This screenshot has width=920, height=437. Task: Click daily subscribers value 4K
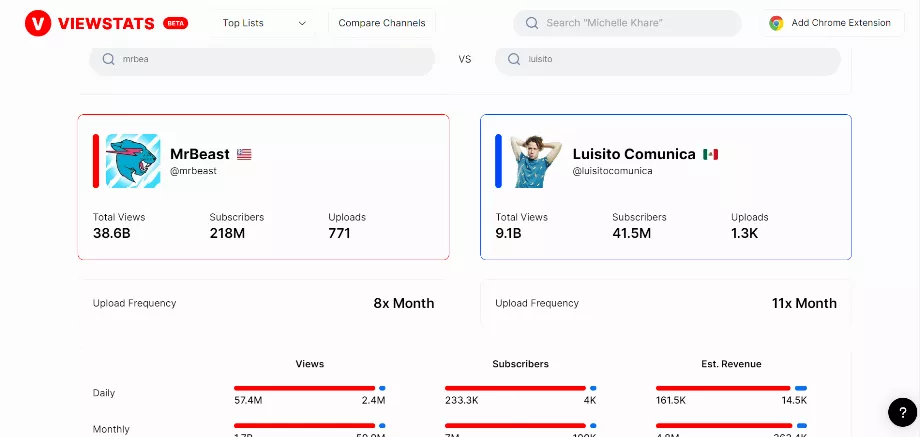590,401
